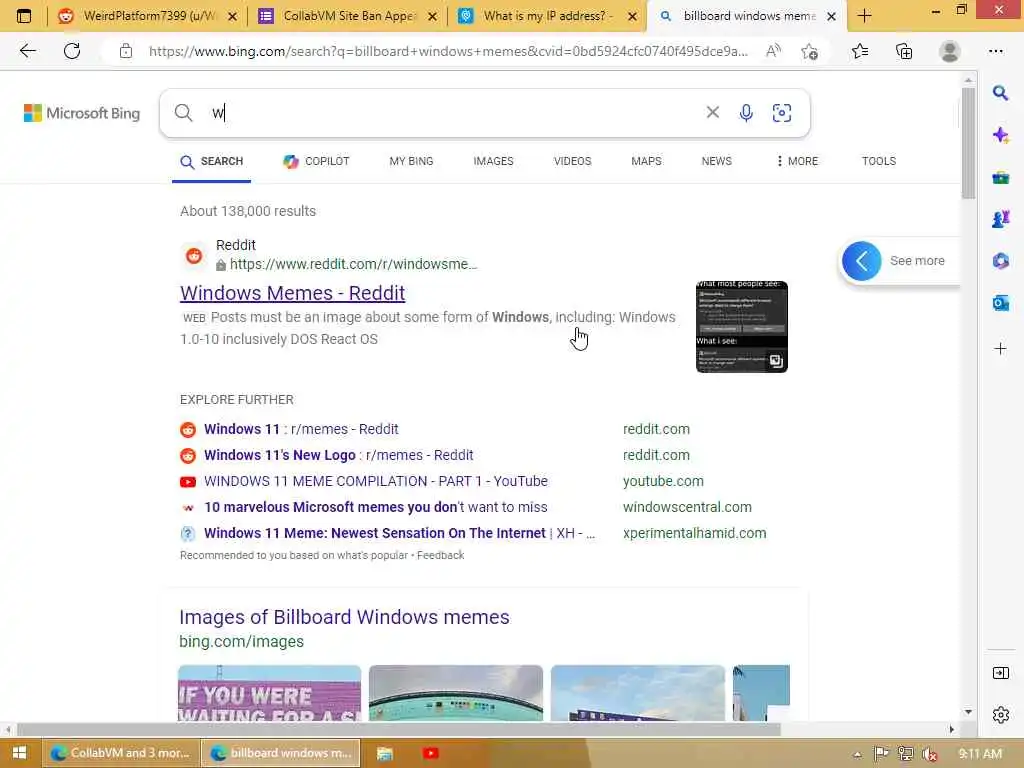This screenshot has width=1024, height=768.
Task: Open Windows Memes - Reddit result
Action: click(x=293, y=293)
